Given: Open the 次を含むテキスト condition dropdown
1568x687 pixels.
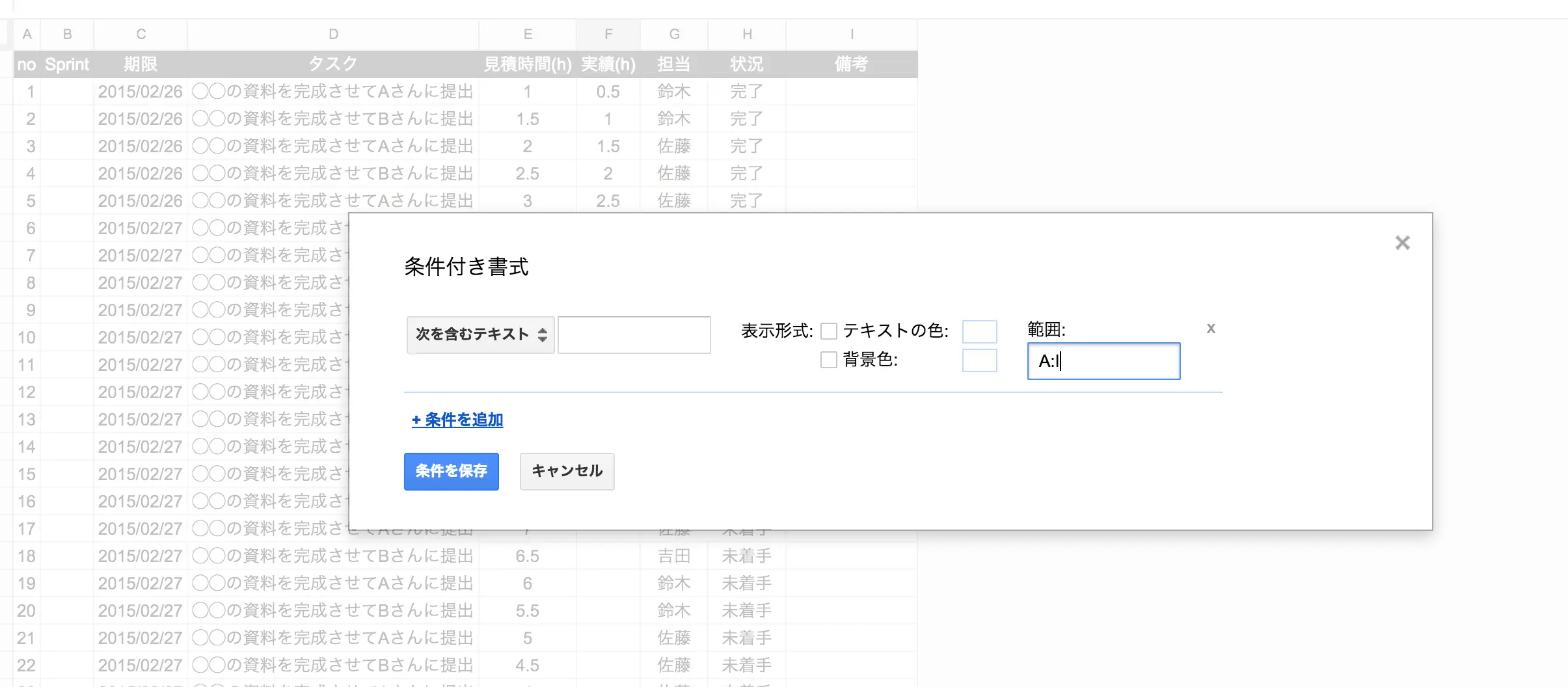Looking at the screenshot, I should coord(480,335).
